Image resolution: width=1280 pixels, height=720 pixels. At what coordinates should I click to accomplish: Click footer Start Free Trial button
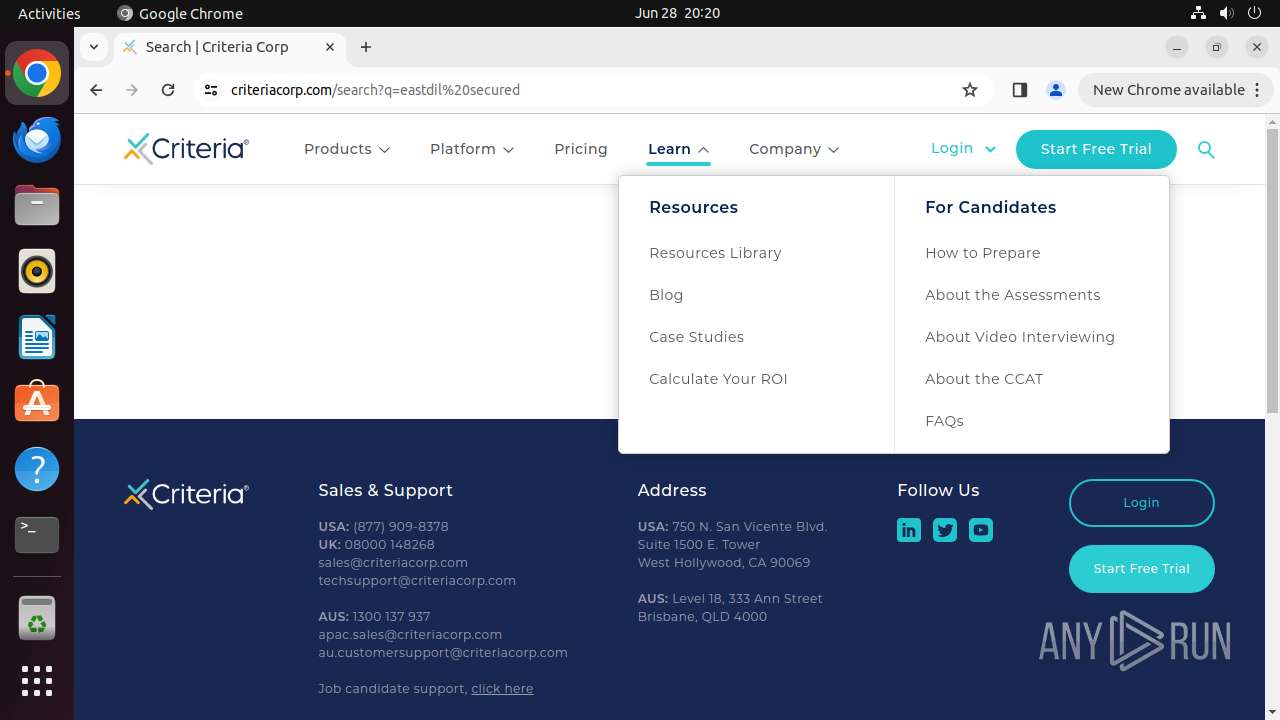pyautogui.click(x=1141, y=569)
